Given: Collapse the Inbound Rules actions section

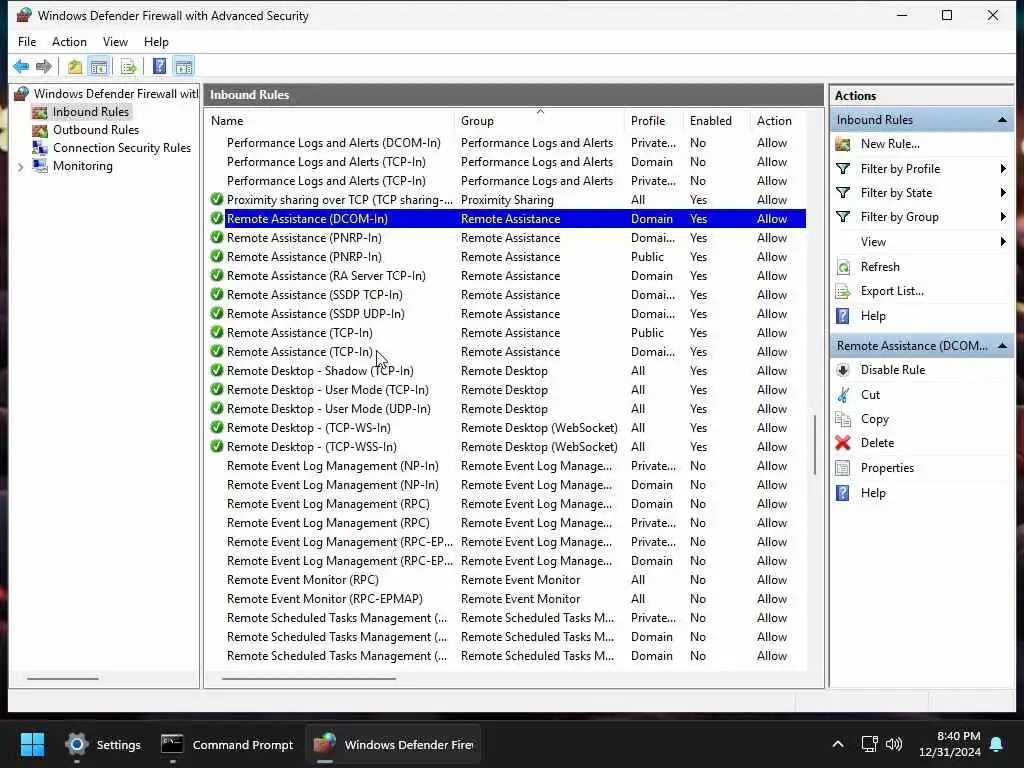Looking at the screenshot, I should 1002,120.
